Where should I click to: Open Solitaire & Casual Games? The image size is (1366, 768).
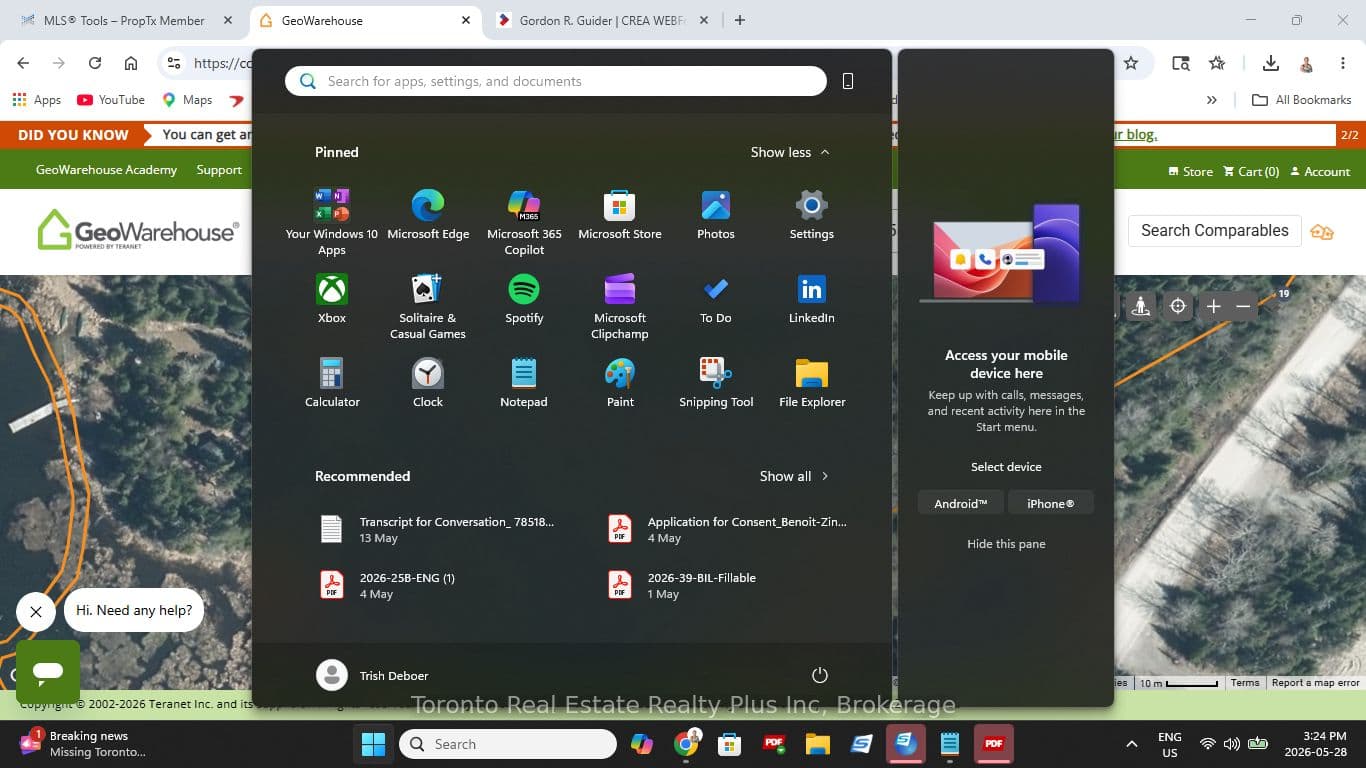tap(428, 306)
